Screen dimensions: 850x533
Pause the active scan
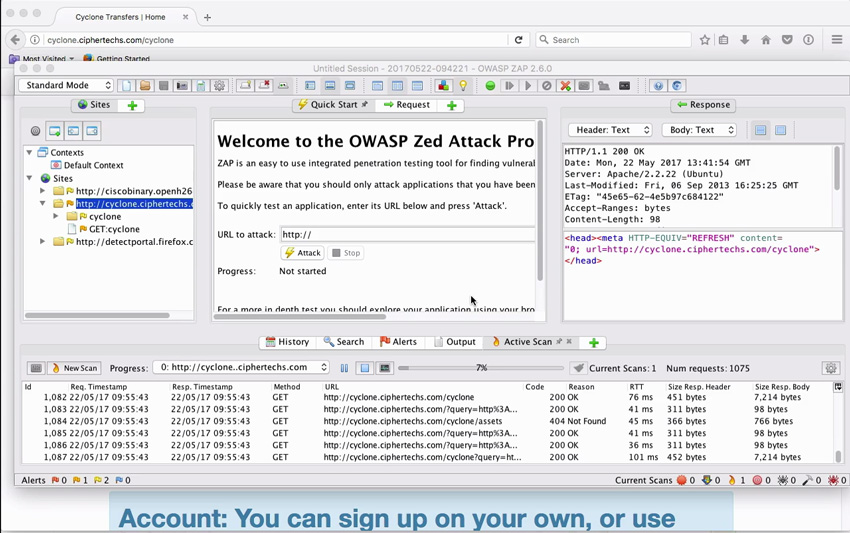tap(344, 368)
